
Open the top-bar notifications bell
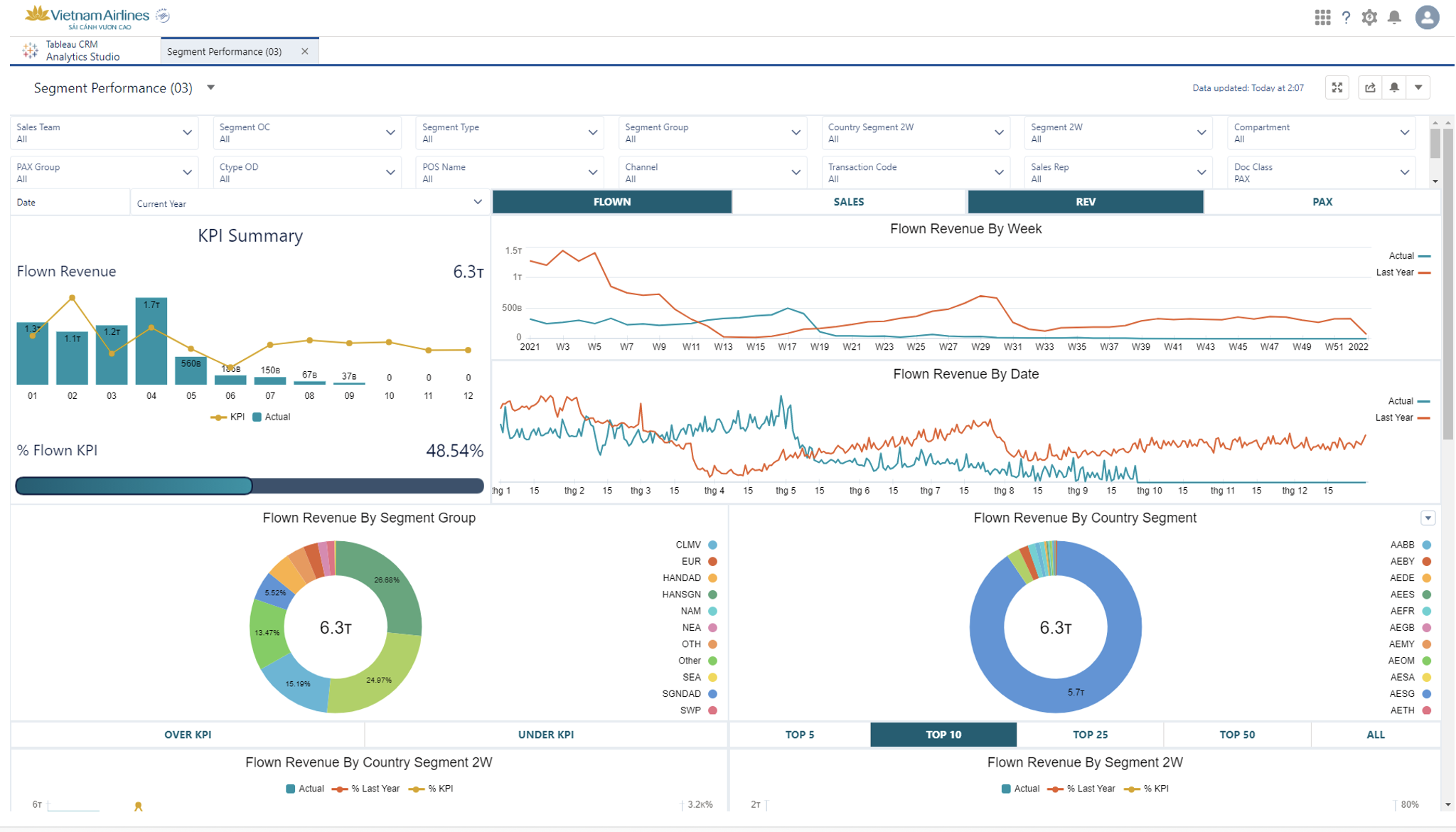click(x=1394, y=17)
